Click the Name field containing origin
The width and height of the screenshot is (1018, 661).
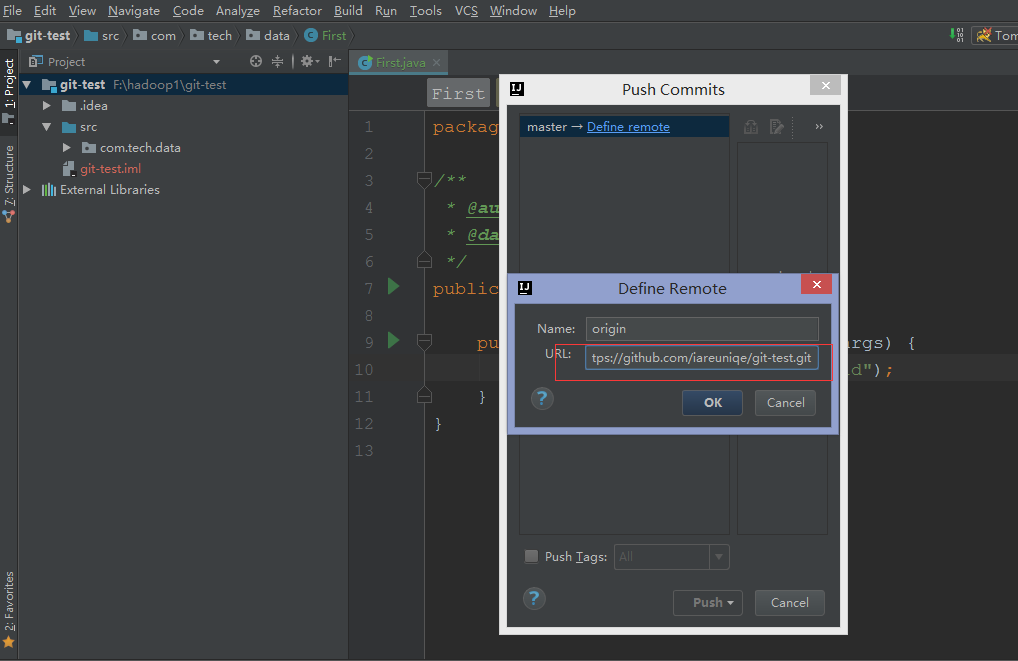click(x=702, y=329)
